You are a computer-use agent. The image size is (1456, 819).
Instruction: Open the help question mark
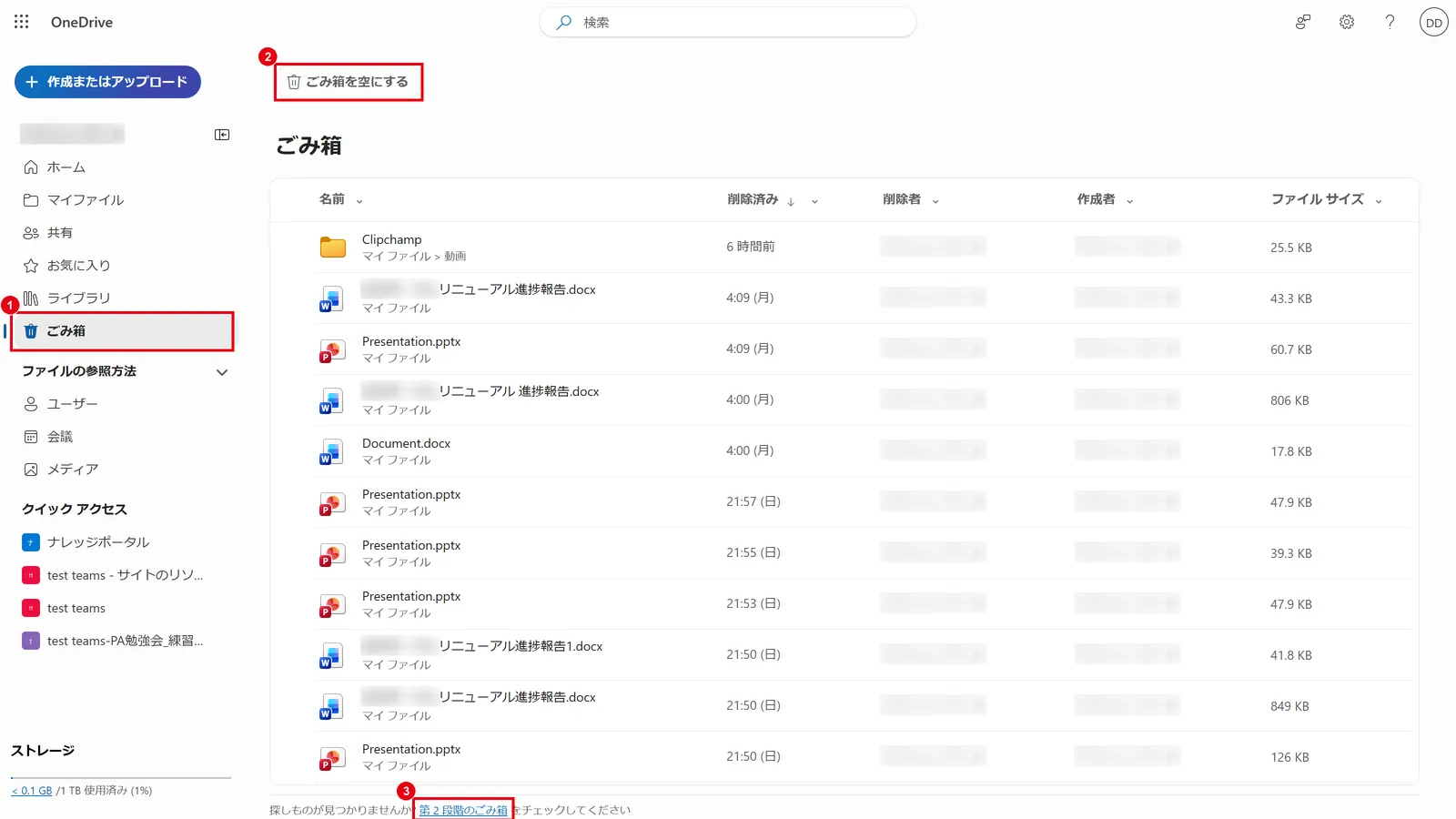click(1390, 22)
